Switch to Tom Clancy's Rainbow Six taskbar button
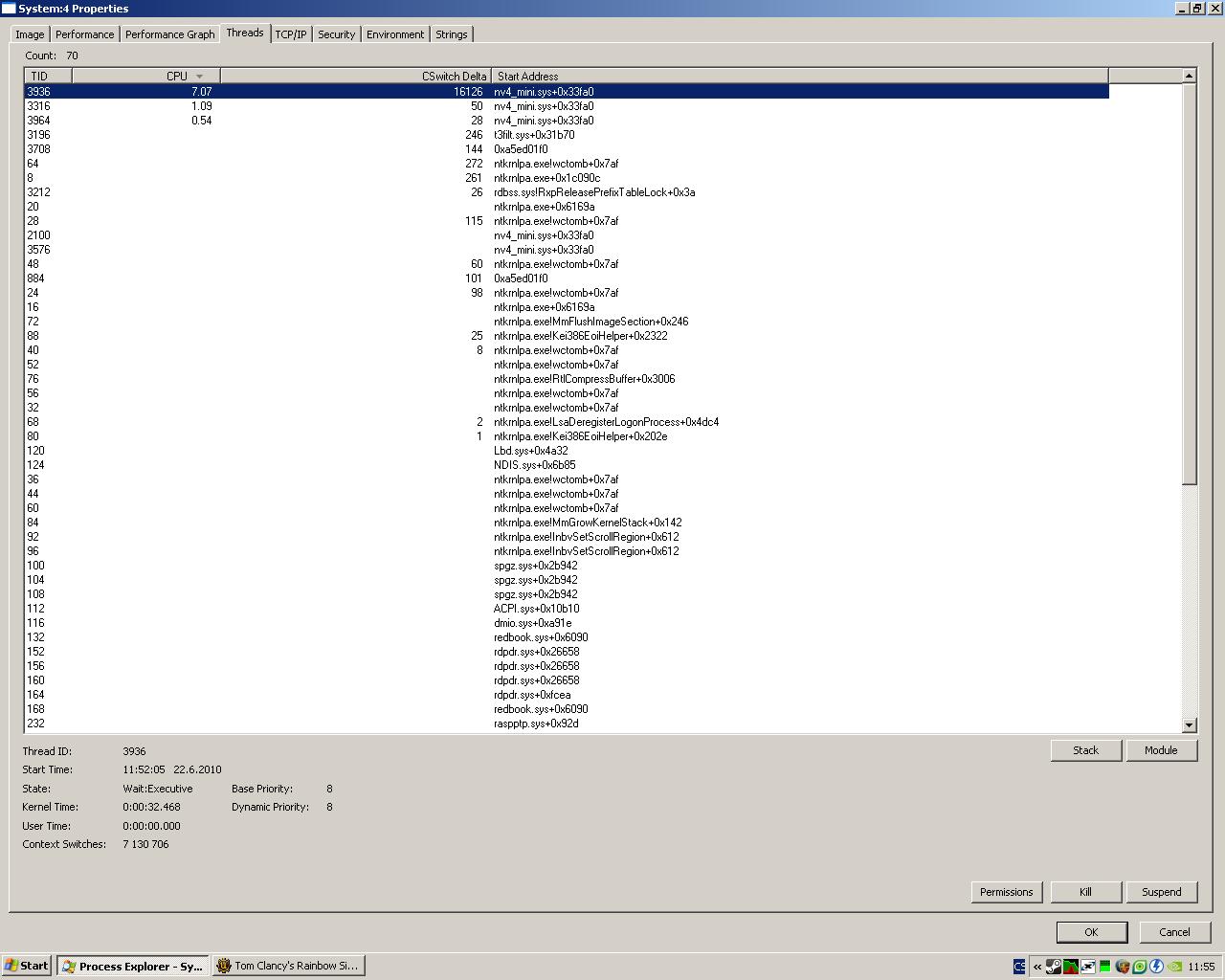The width and height of the screenshot is (1225, 980). coord(288,966)
